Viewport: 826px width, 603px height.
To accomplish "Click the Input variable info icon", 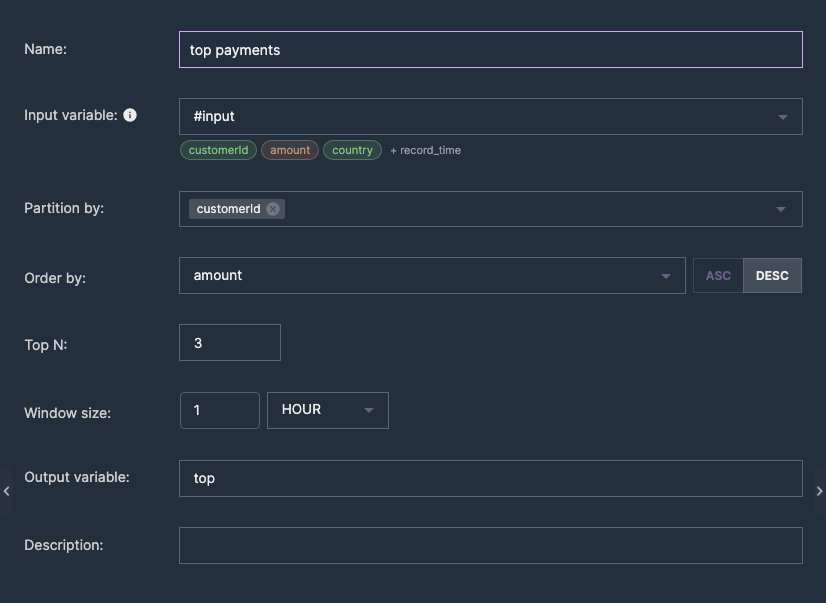I will [130, 115].
